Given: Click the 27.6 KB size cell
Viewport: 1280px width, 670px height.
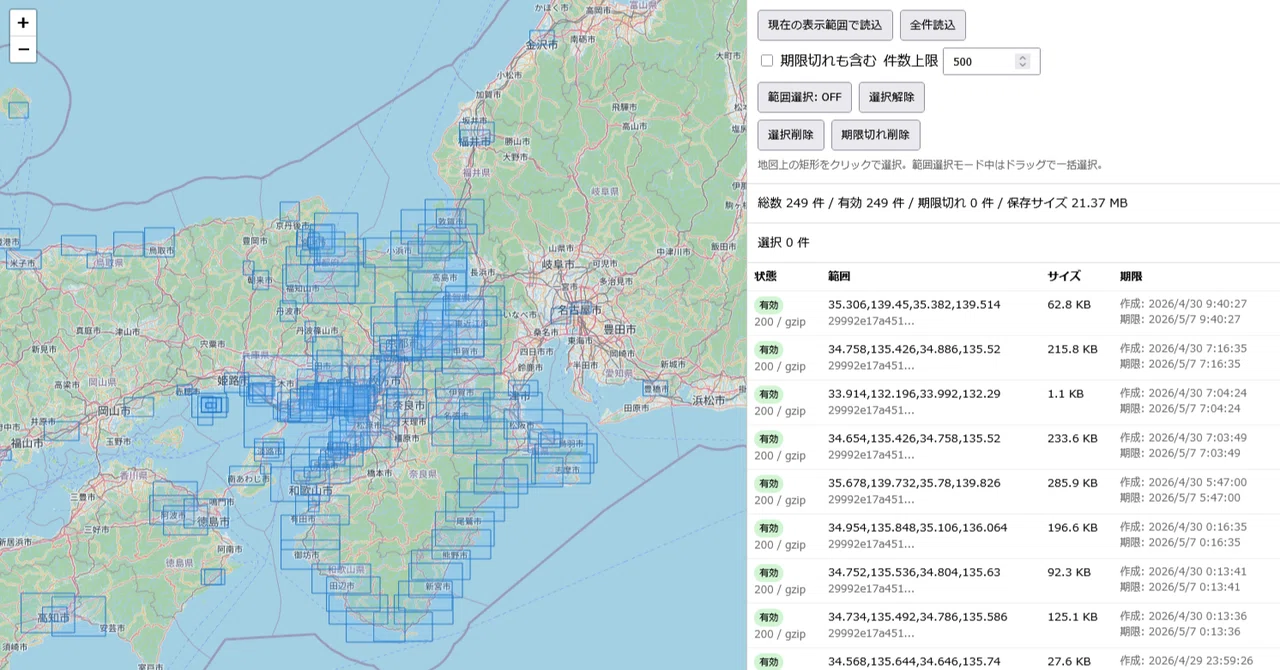Looking at the screenshot, I should 1069,661.
